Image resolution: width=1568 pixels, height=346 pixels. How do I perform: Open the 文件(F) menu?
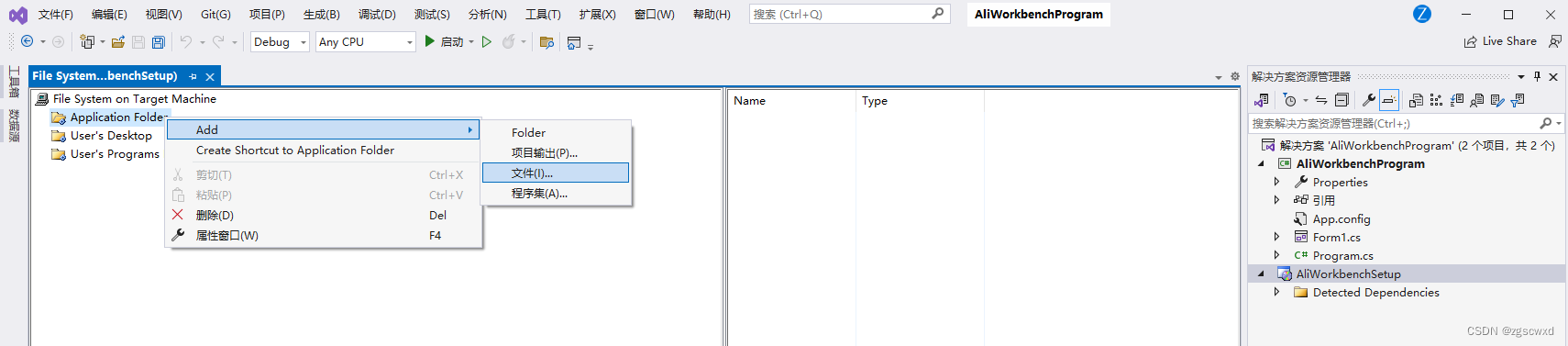point(55,14)
